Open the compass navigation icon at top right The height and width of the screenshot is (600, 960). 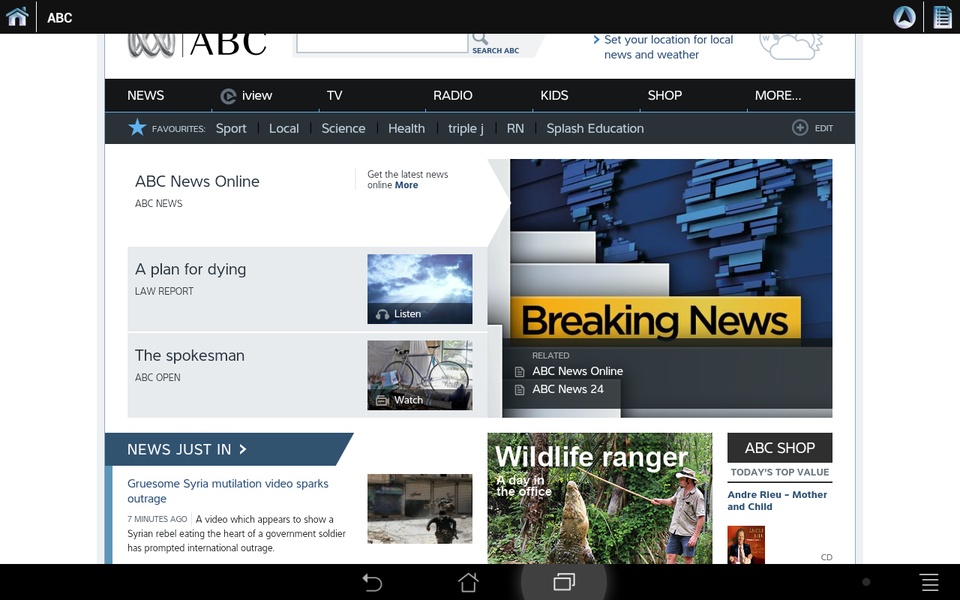tap(904, 17)
